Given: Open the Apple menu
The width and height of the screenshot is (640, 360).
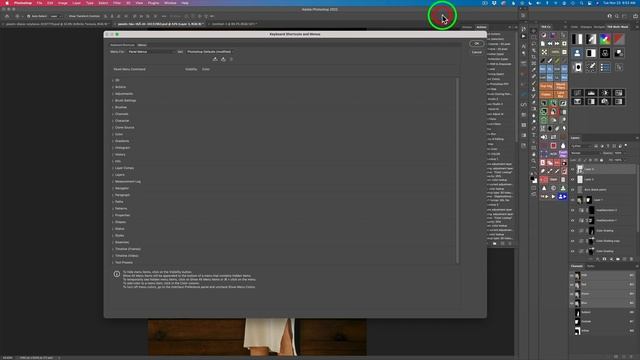Looking at the screenshot, I should point(7,3).
